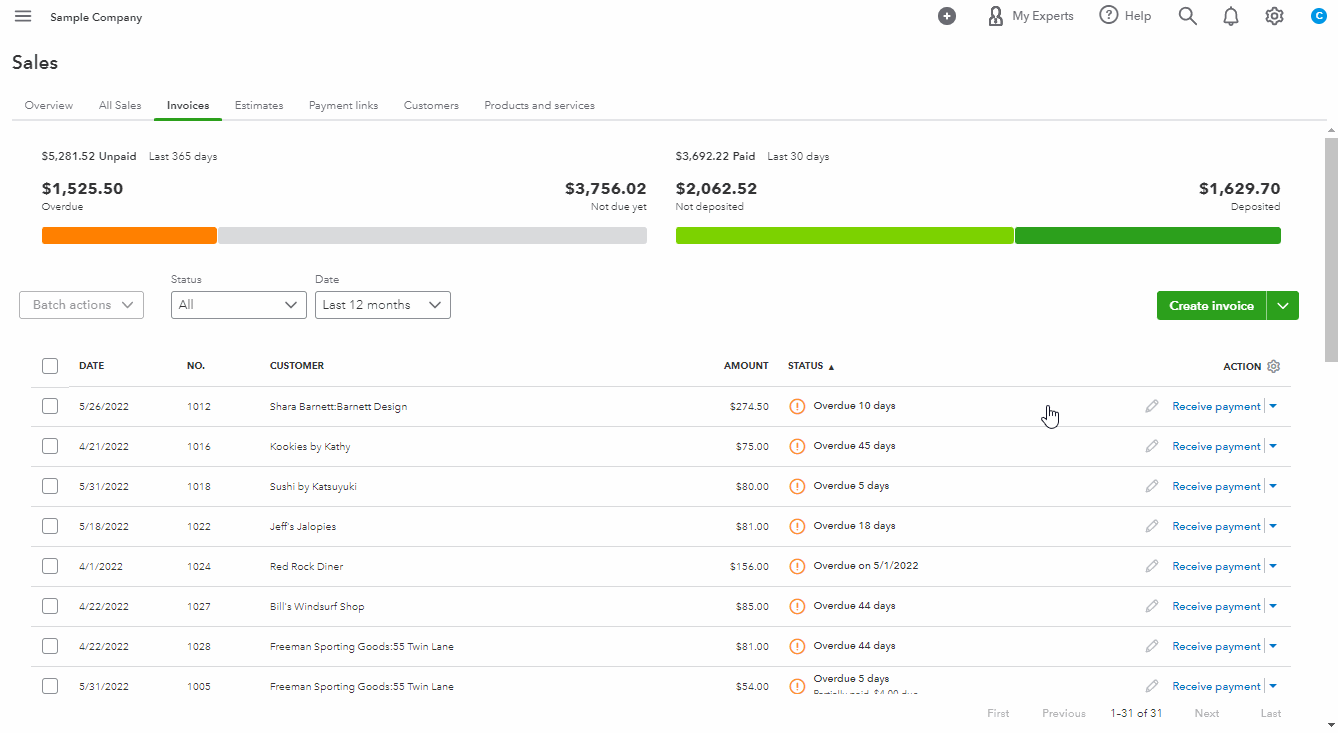Expand the Status filter dropdown

(238, 305)
